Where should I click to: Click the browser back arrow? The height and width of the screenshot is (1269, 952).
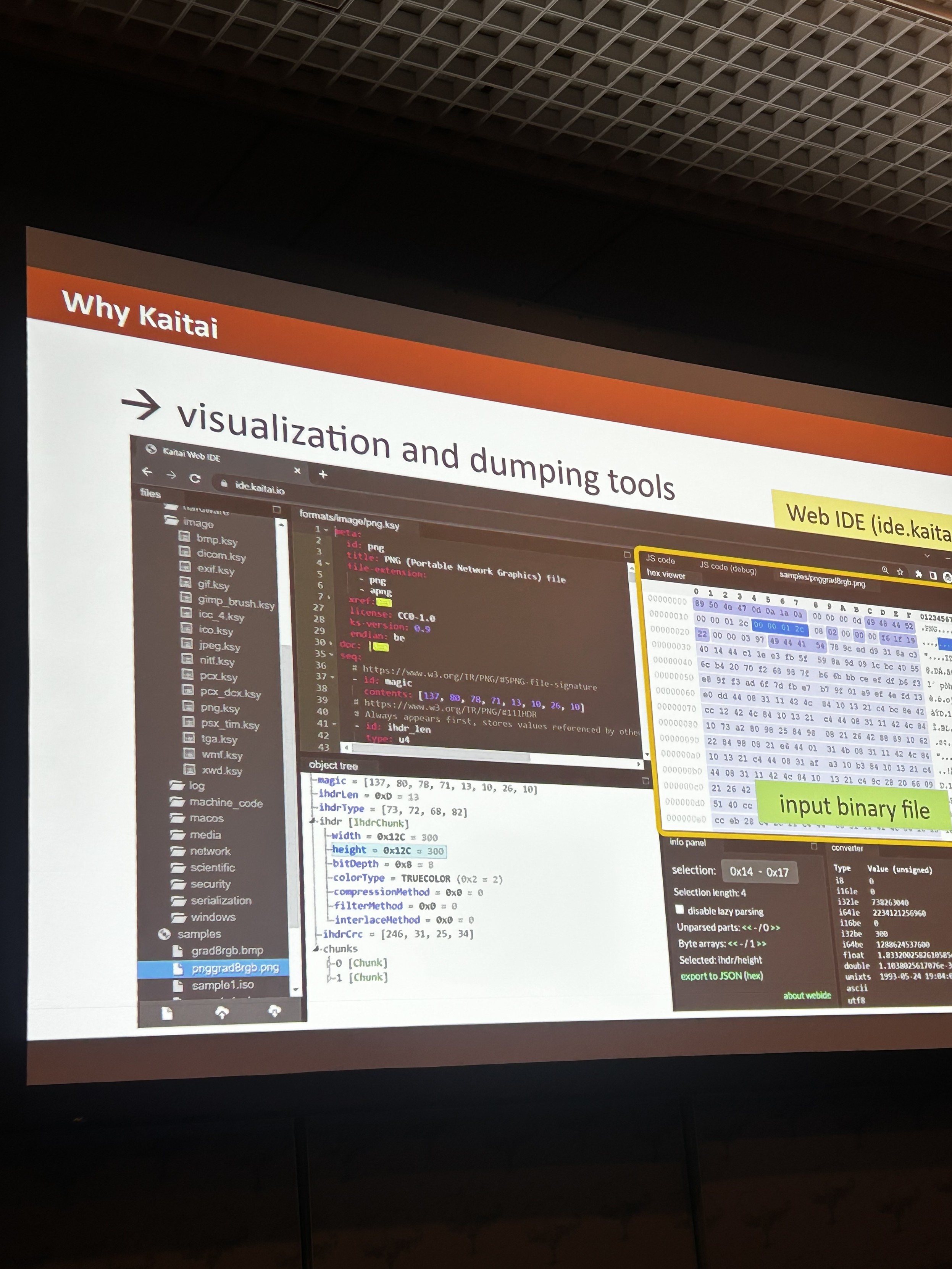click(x=147, y=472)
